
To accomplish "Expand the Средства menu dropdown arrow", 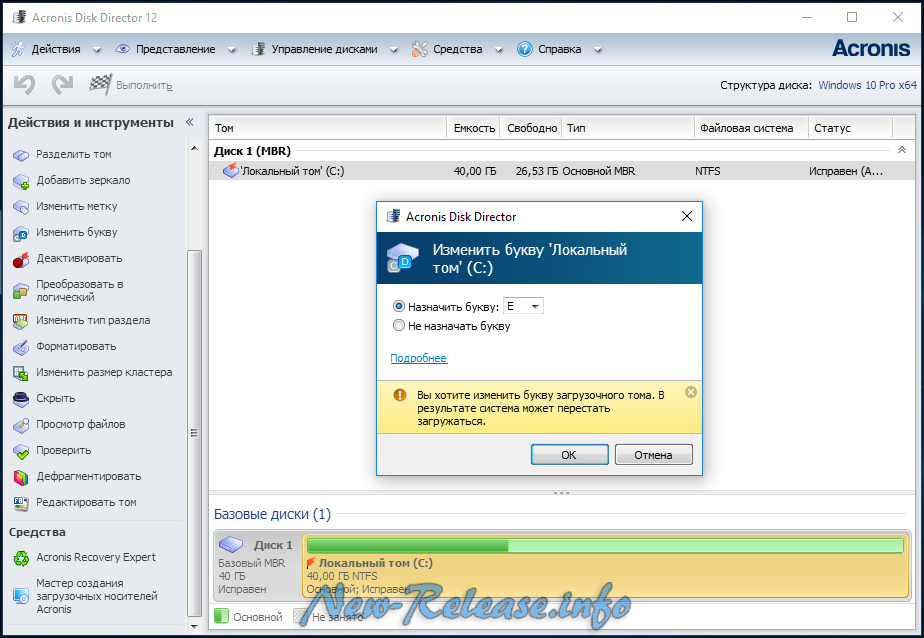I will pos(499,50).
